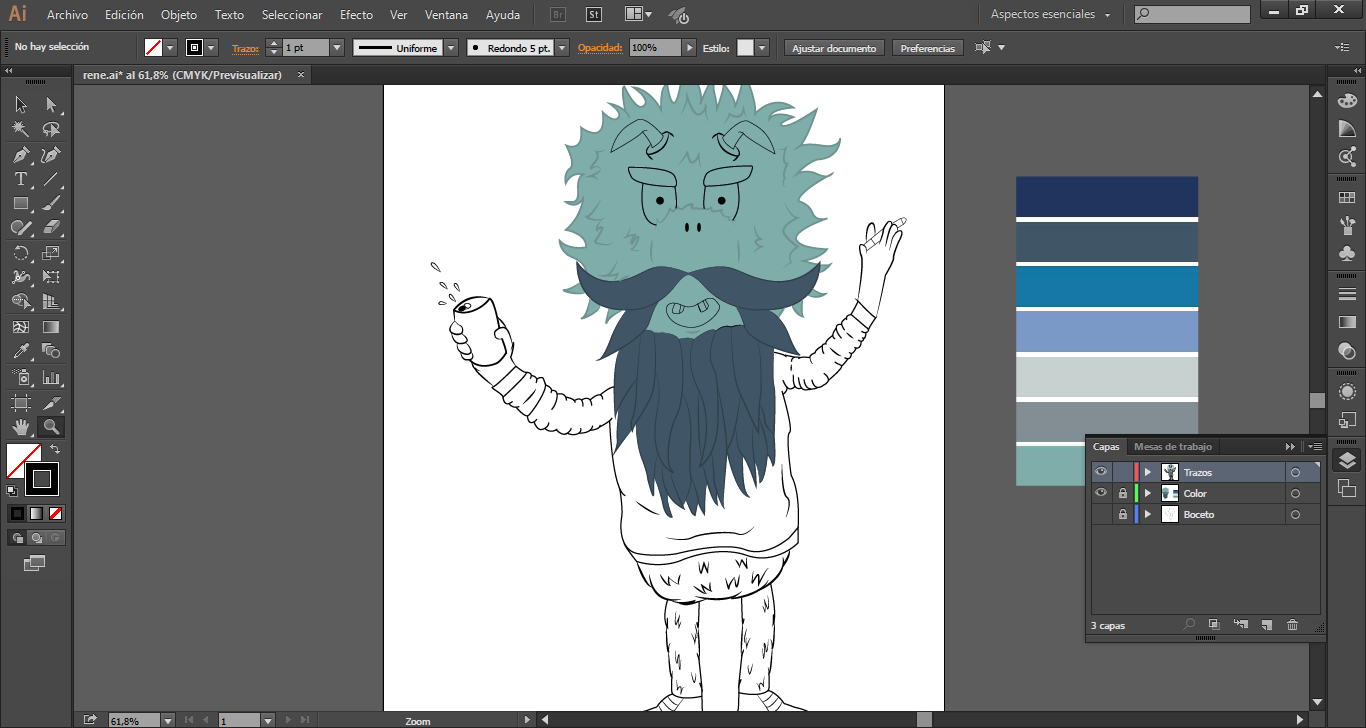Hide the Trazos layer
Image resolution: width=1366 pixels, height=728 pixels.
[x=1101, y=472]
